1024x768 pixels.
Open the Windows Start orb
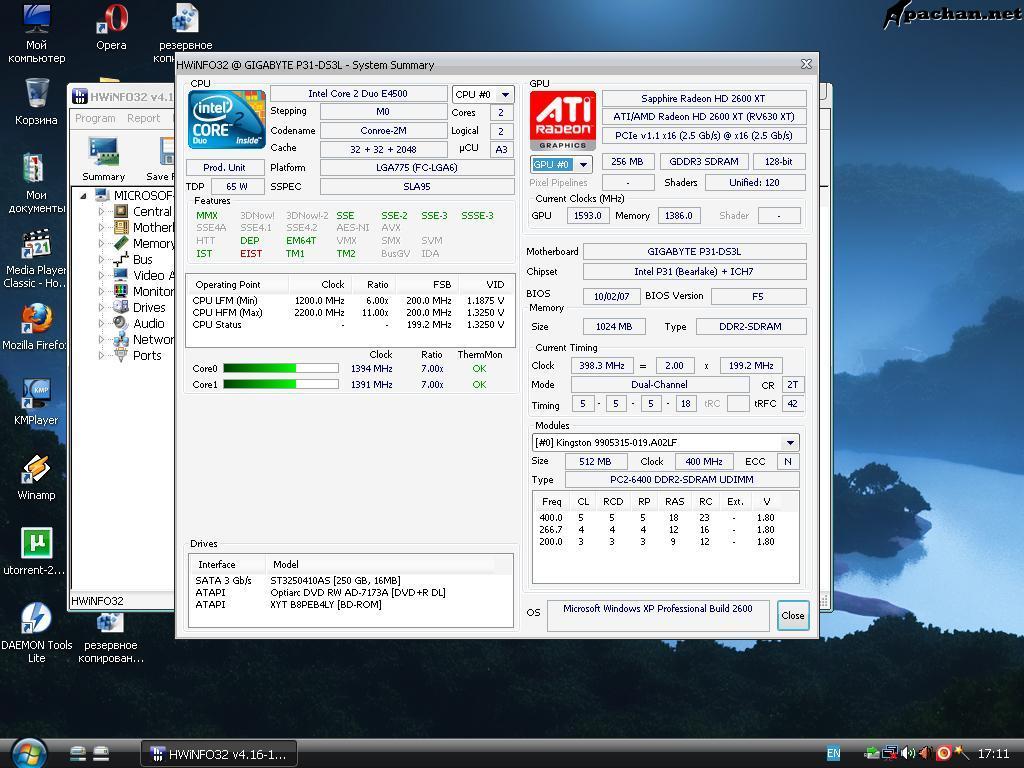point(27,753)
